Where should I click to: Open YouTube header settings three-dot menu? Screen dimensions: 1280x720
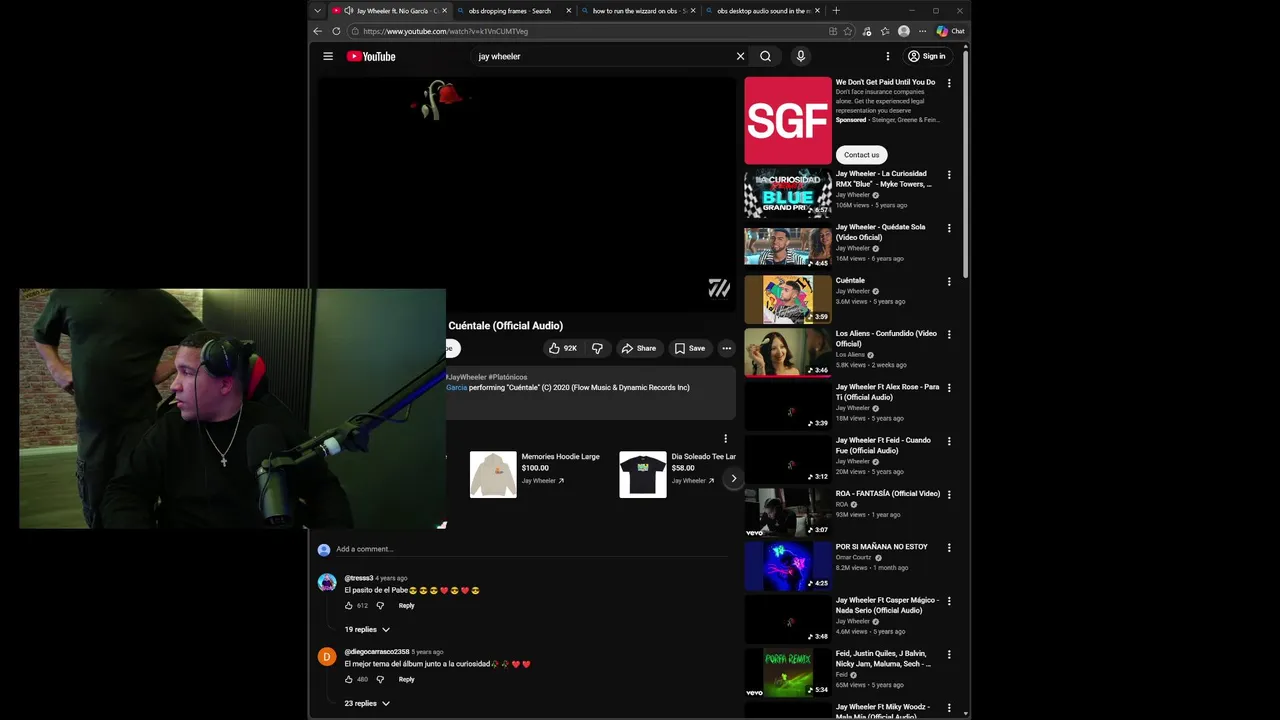[x=887, y=56]
